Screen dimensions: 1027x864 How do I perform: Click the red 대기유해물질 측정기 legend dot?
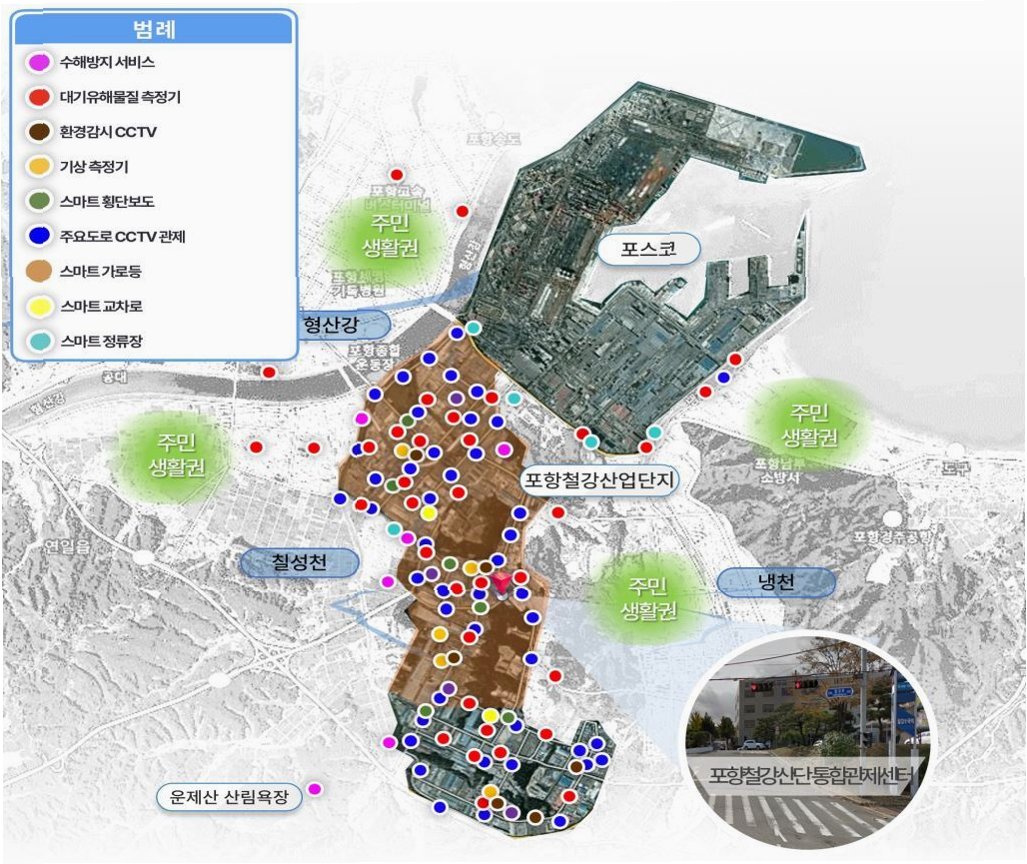pos(39,97)
